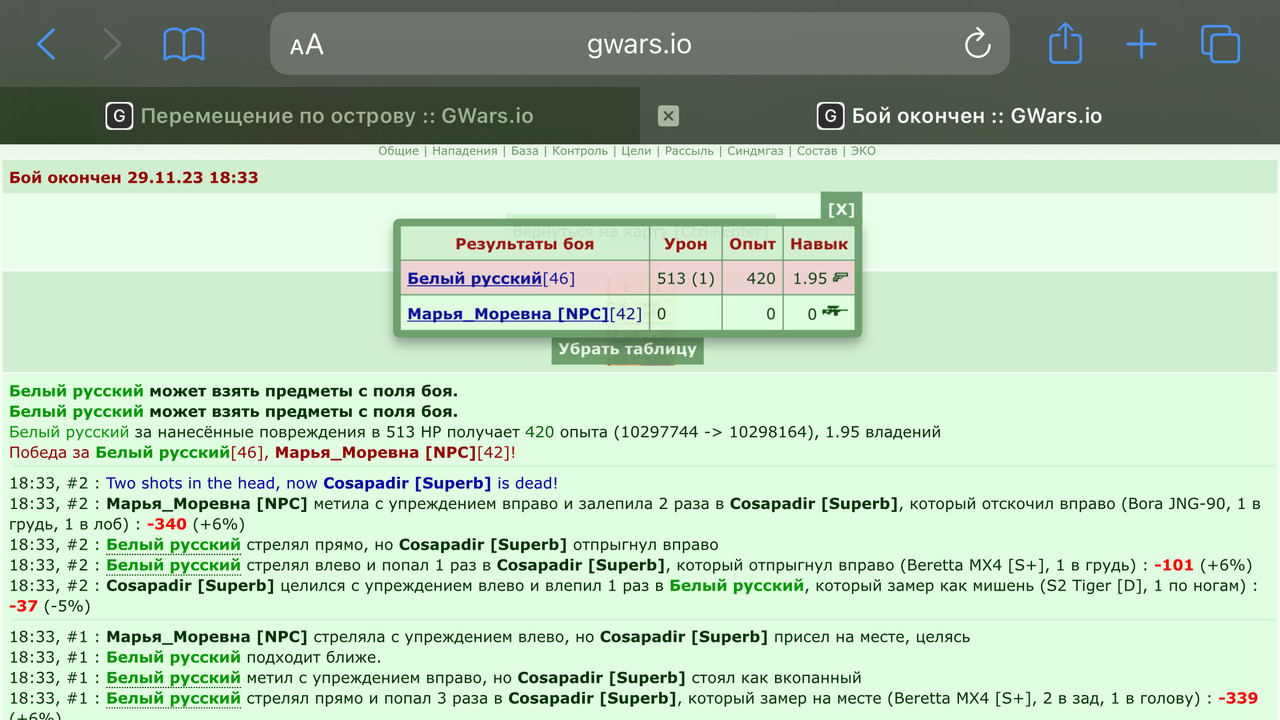The height and width of the screenshot is (720, 1280).
Task: Click the Опыт column header
Action: (x=753, y=244)
